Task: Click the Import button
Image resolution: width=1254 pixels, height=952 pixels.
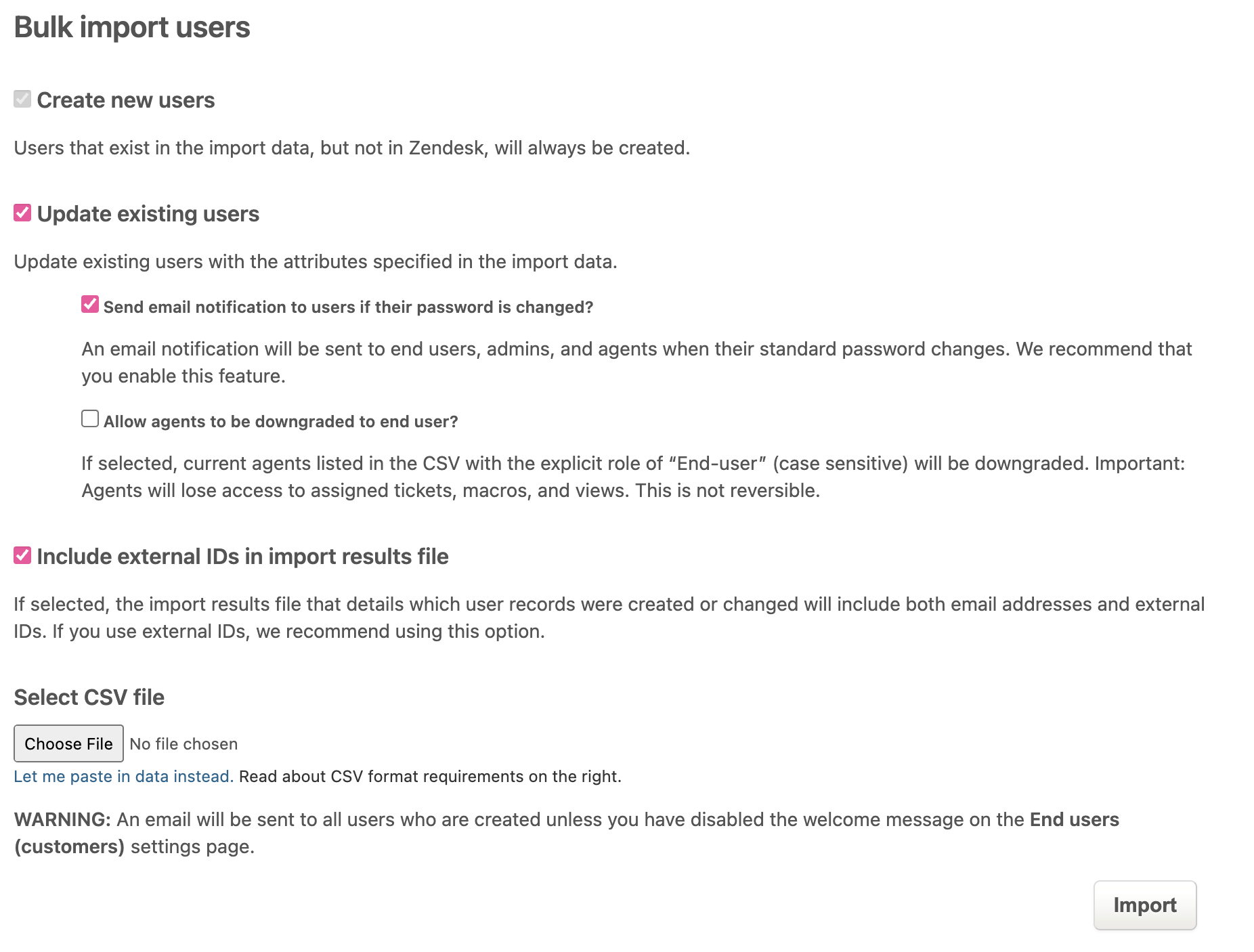Action: click(1144, 905)
